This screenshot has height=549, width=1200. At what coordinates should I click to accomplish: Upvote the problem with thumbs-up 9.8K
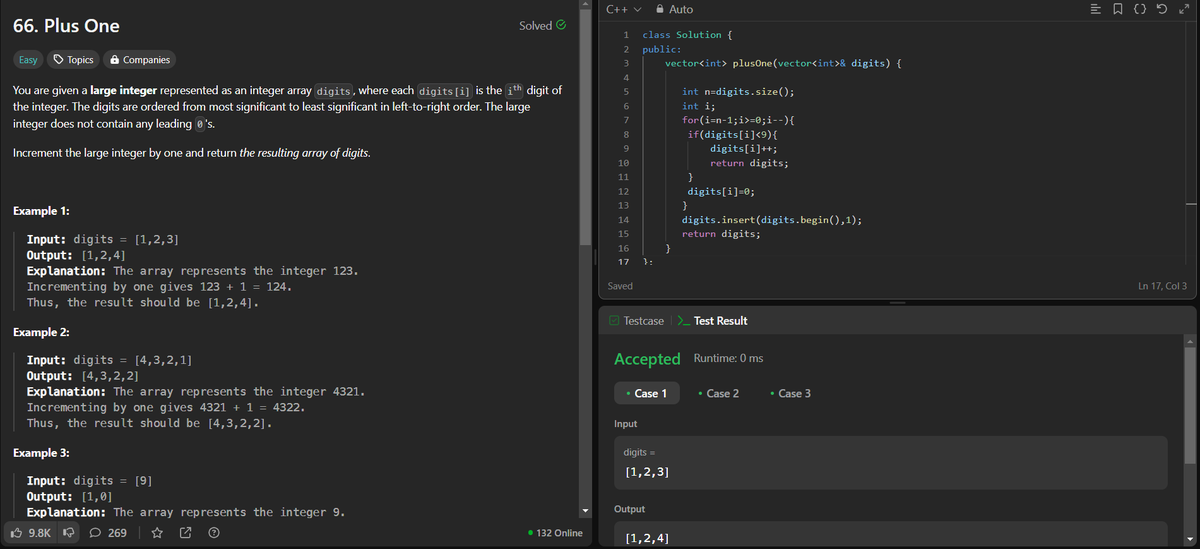[30, 533]
